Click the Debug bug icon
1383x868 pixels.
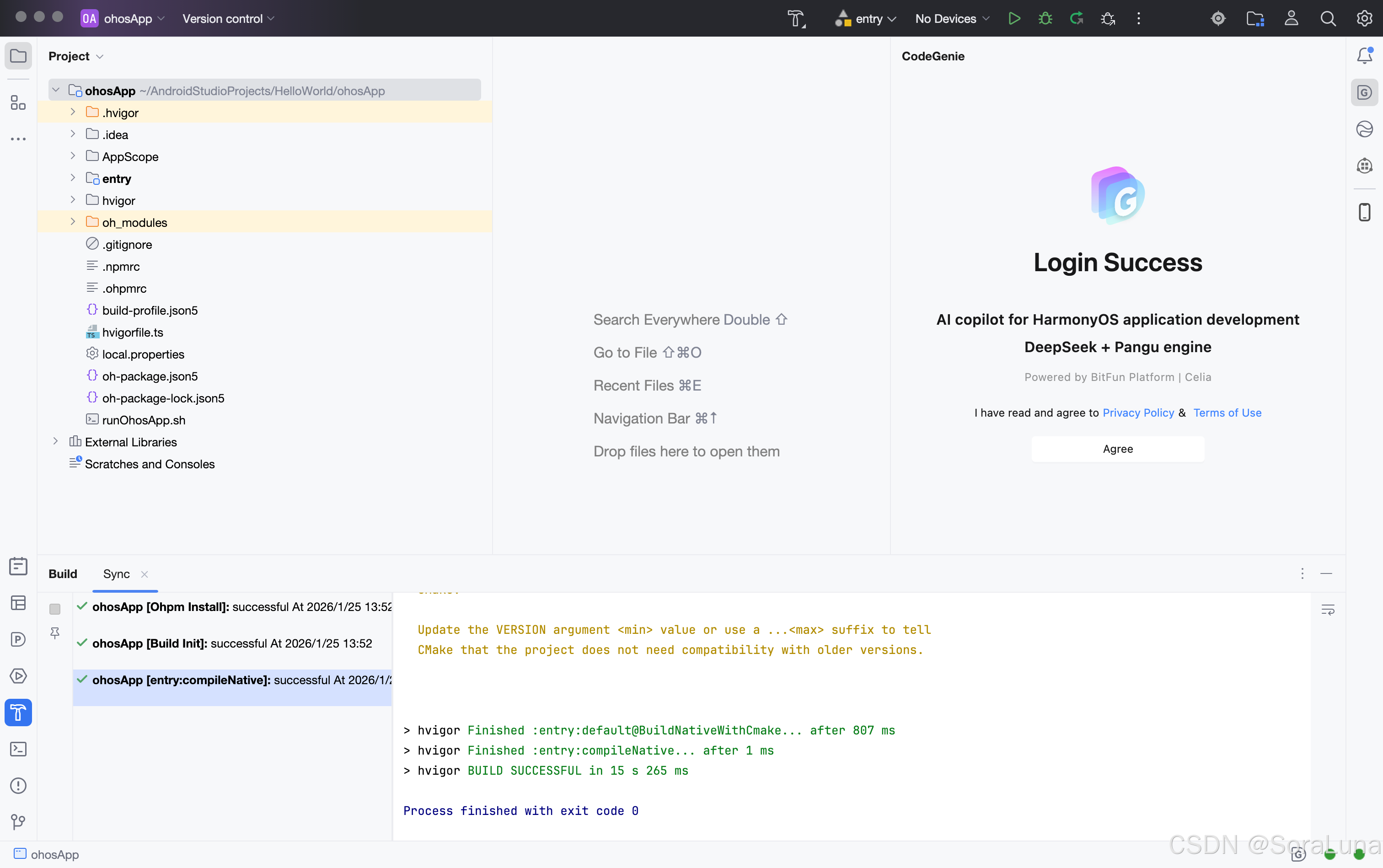[x=1045, y=18]
